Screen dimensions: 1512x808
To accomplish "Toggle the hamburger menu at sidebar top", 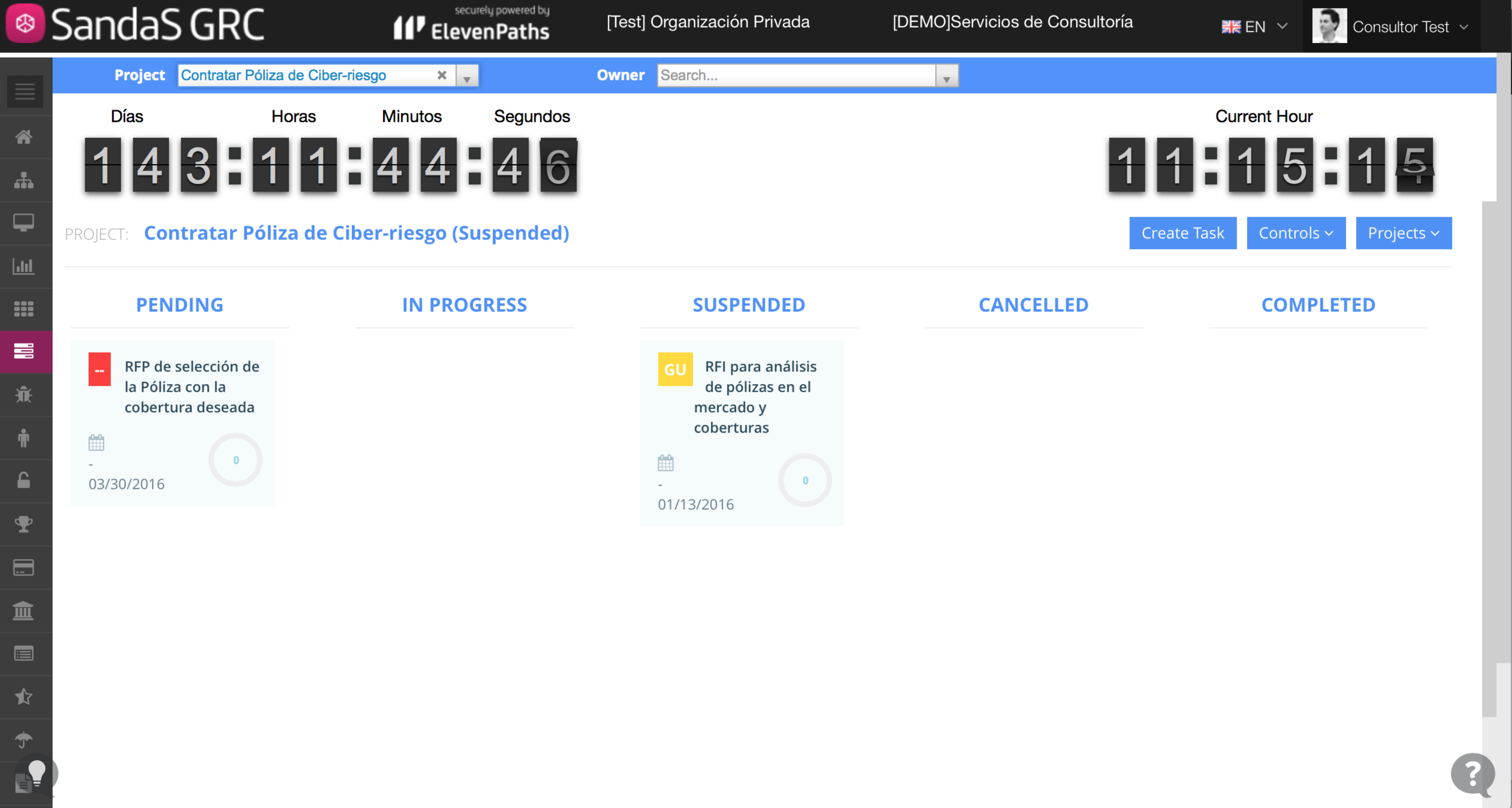I will click(x=25, y=91).
